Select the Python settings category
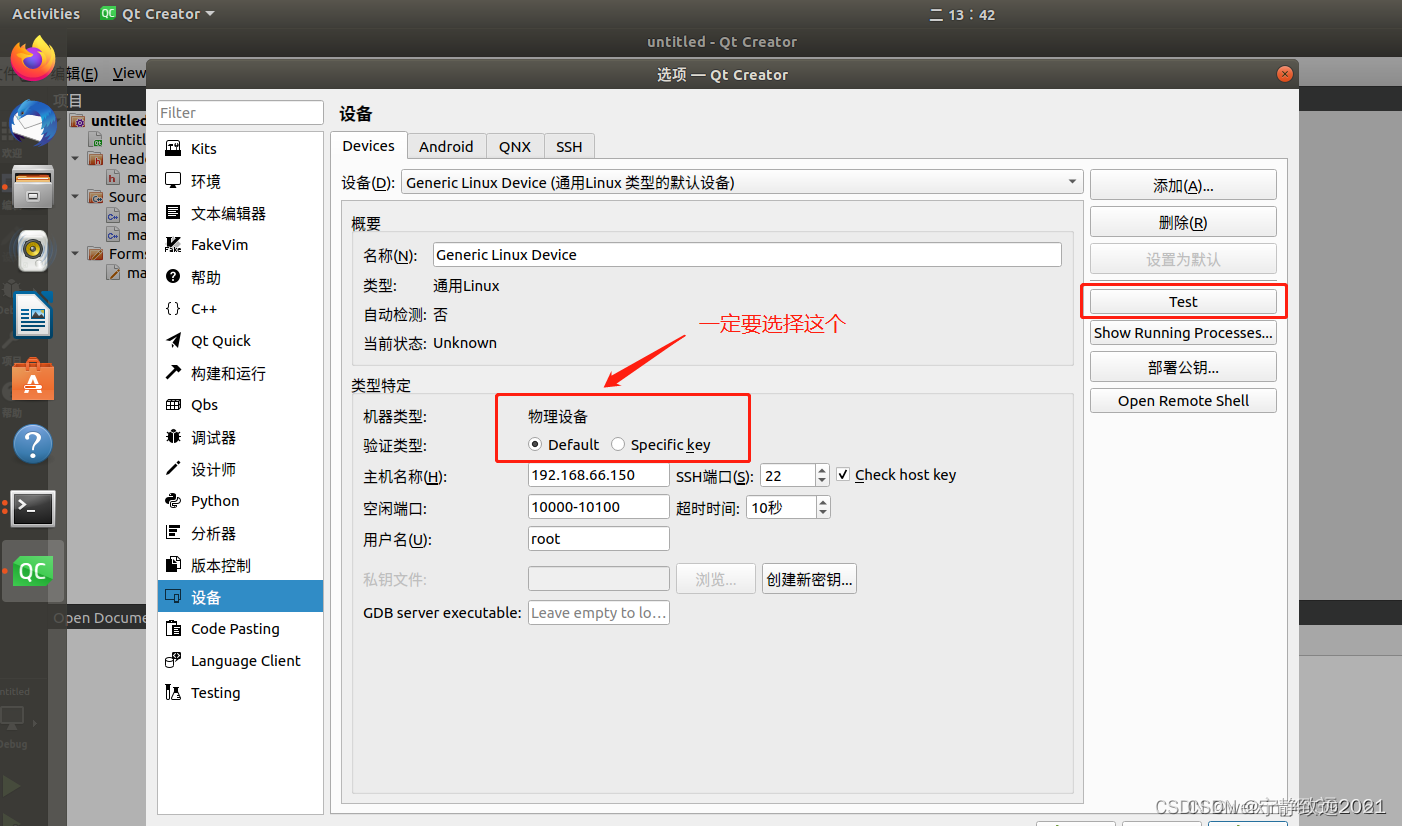Screen dimensions: 1402x826 tap(240, 500)
